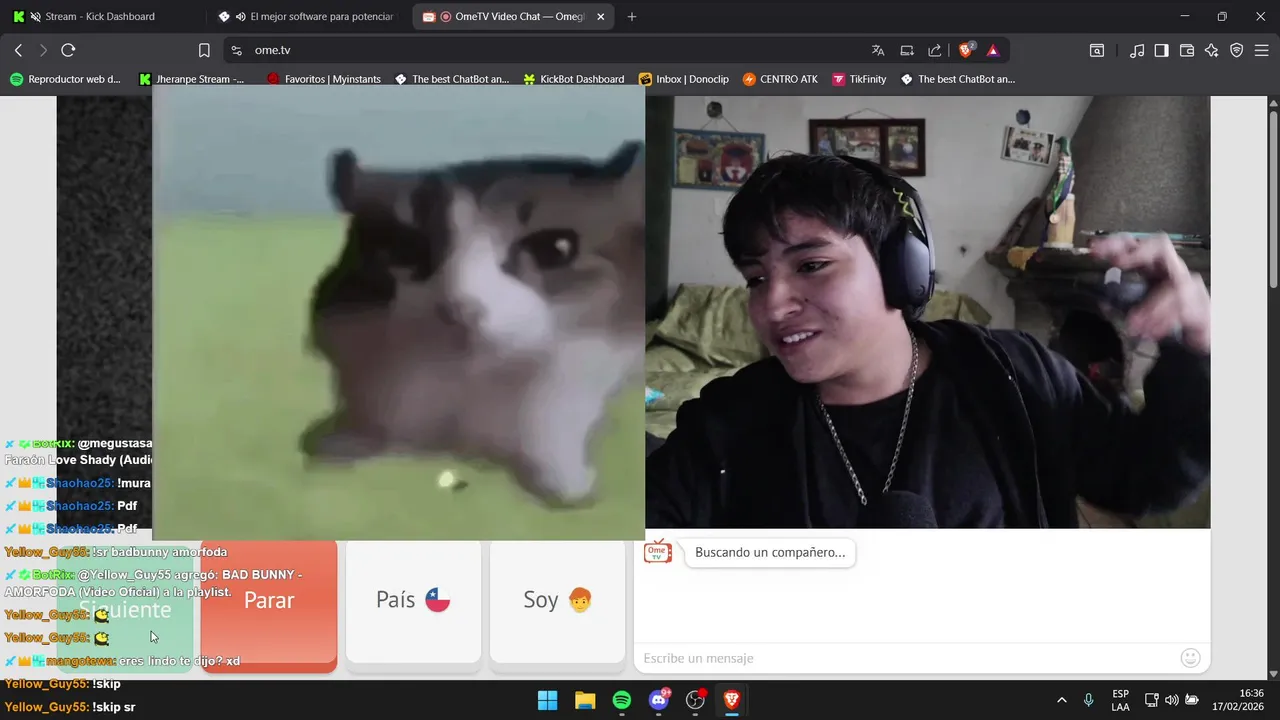The width and height of the screenshot is (1280, 720).
Task: Open the tab search icon in toolbar
Action: point(1097,50)
